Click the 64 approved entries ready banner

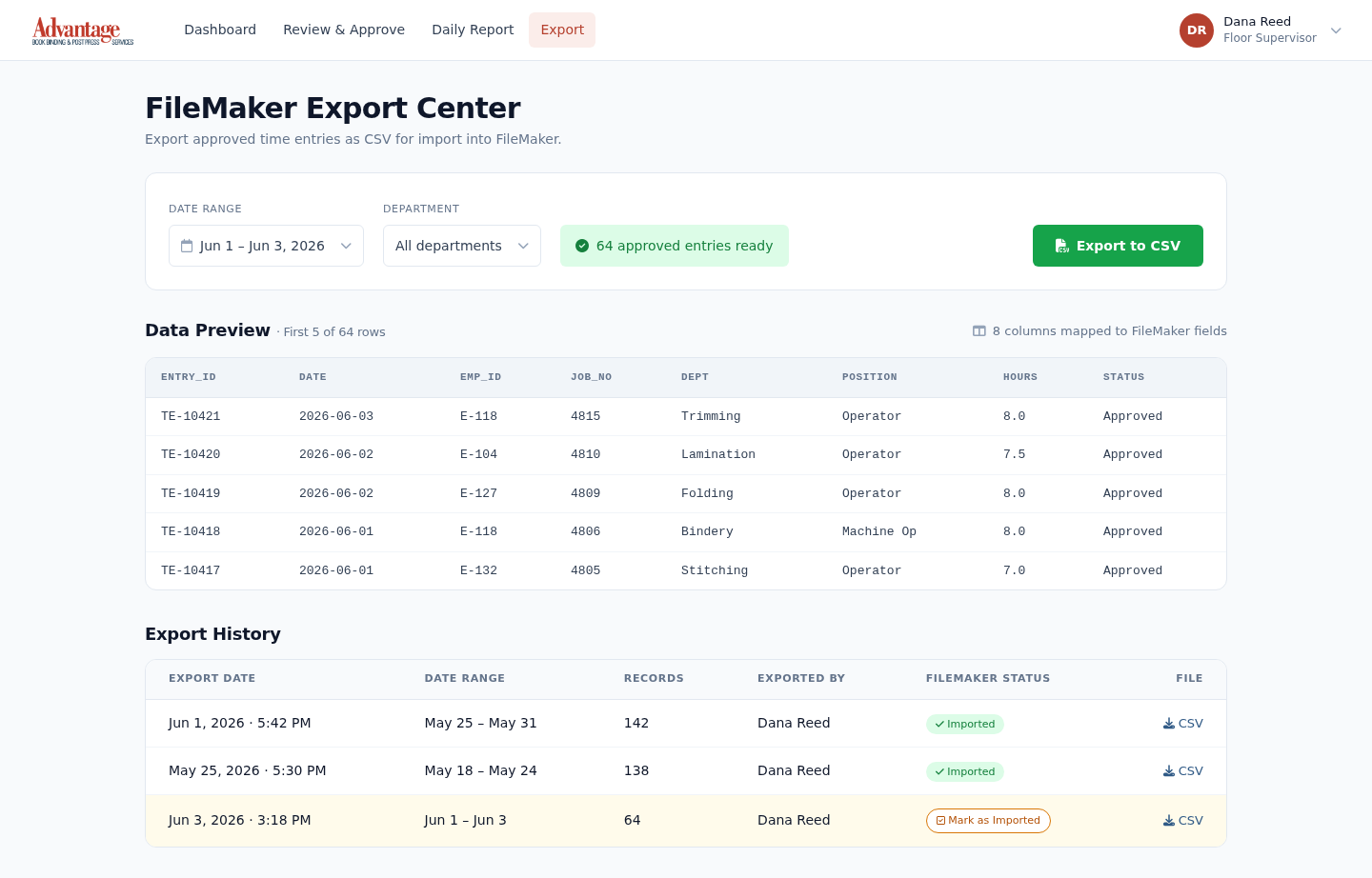click(x=675, y=246)
